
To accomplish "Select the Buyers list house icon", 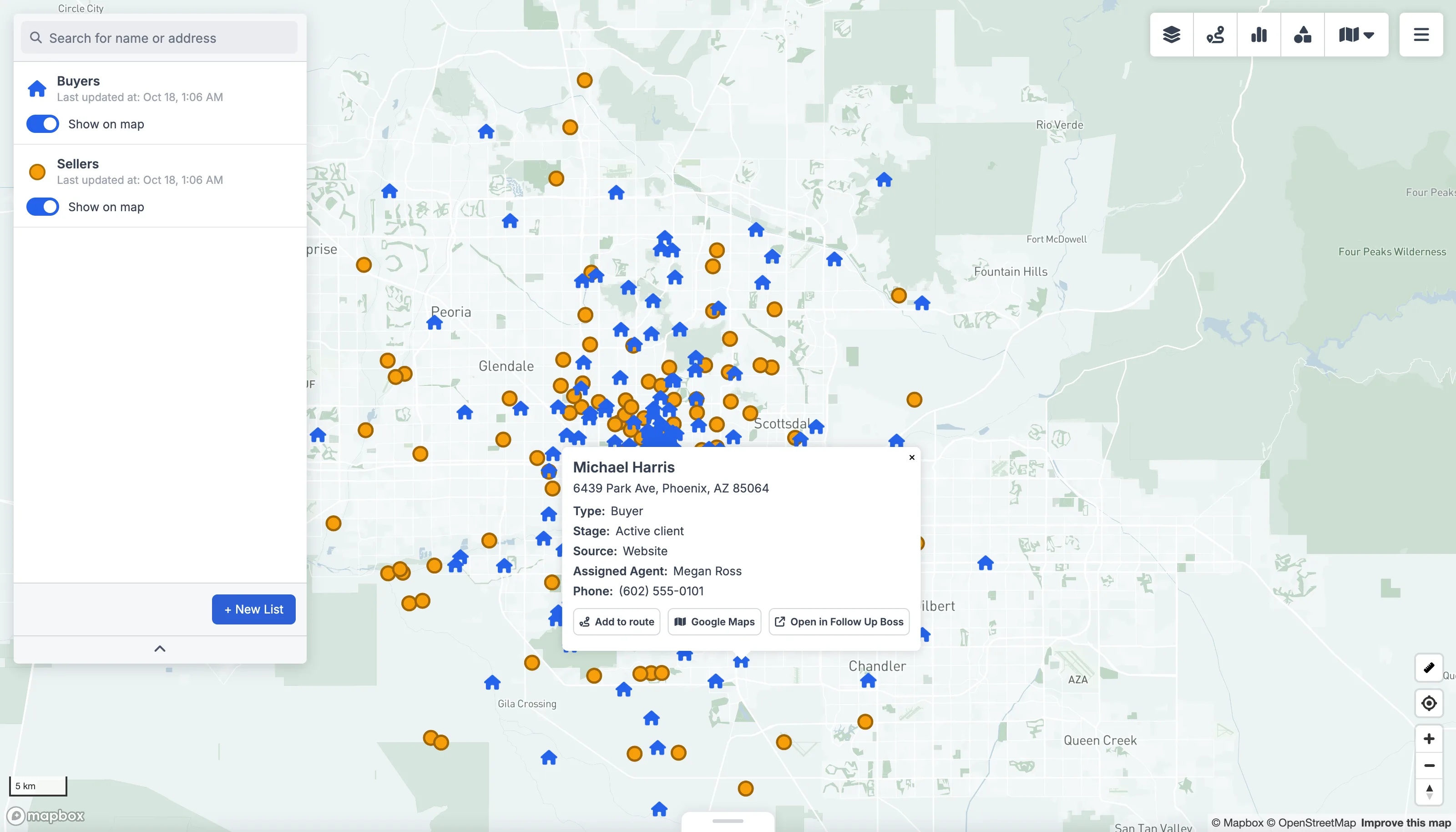I will (x=37, y=89).
